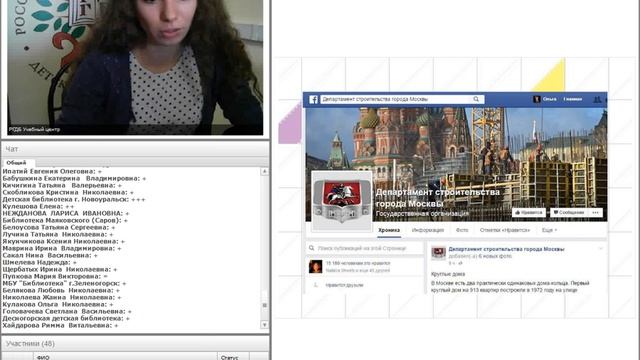This screenshot has width=640, height=360.
Task: Click user avatar next to Ольга
Action: click(x=537, y=99)
